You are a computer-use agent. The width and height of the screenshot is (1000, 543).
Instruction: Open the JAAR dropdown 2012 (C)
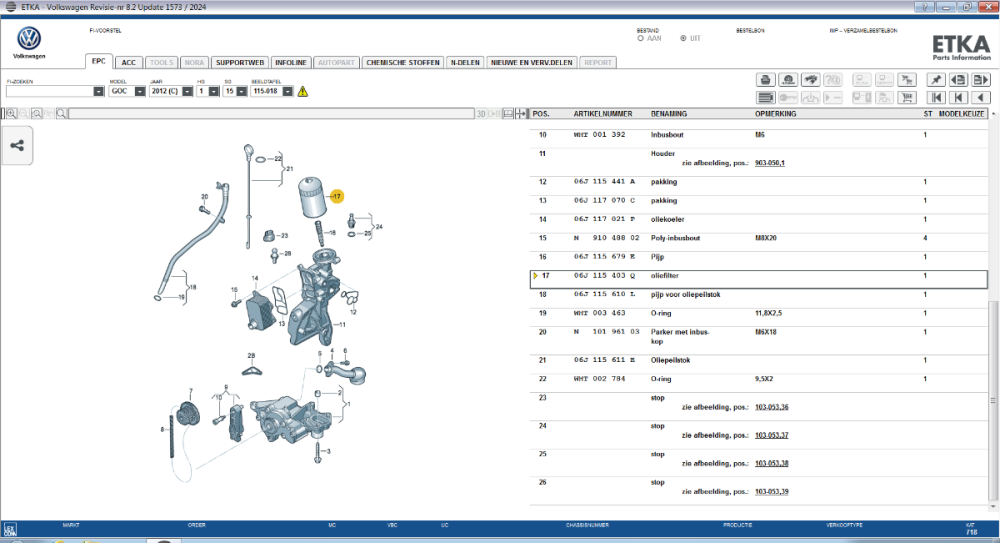coord(187,91)
